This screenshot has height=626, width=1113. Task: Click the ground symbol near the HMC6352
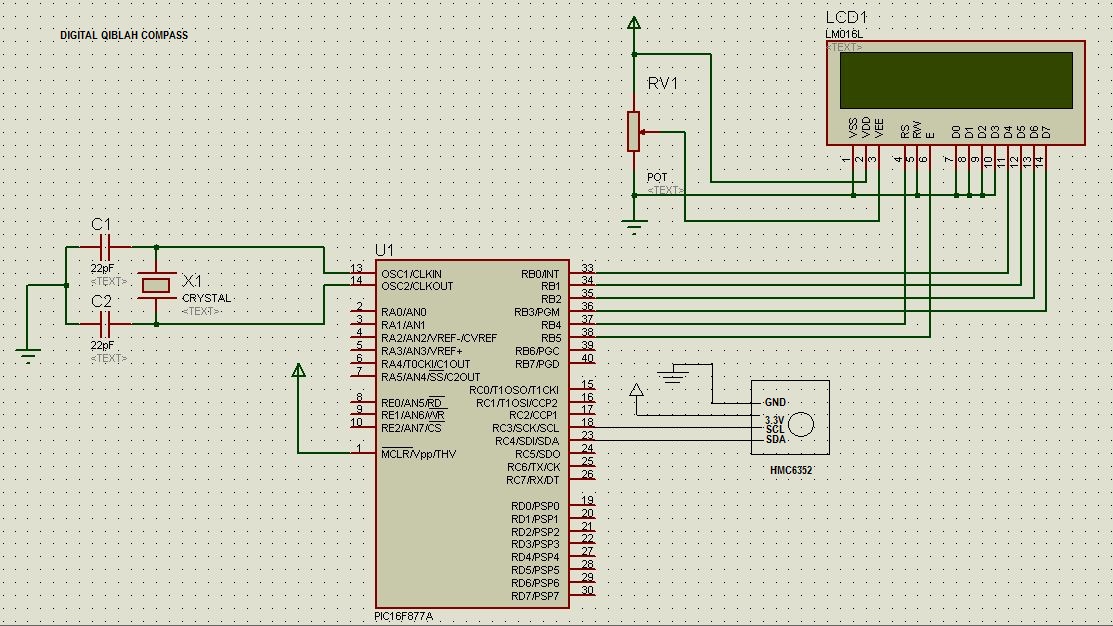672,375
